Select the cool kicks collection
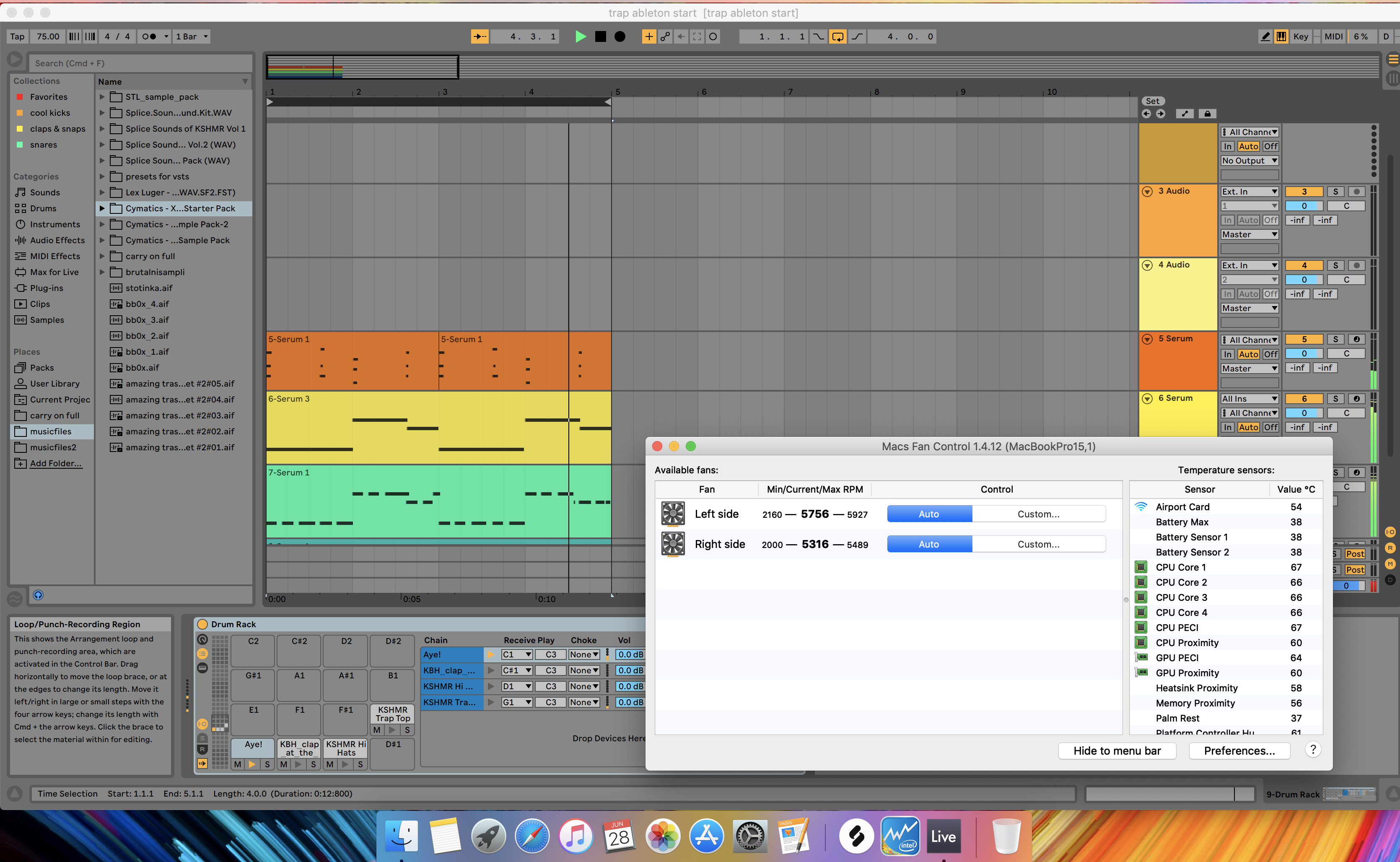 50,113
